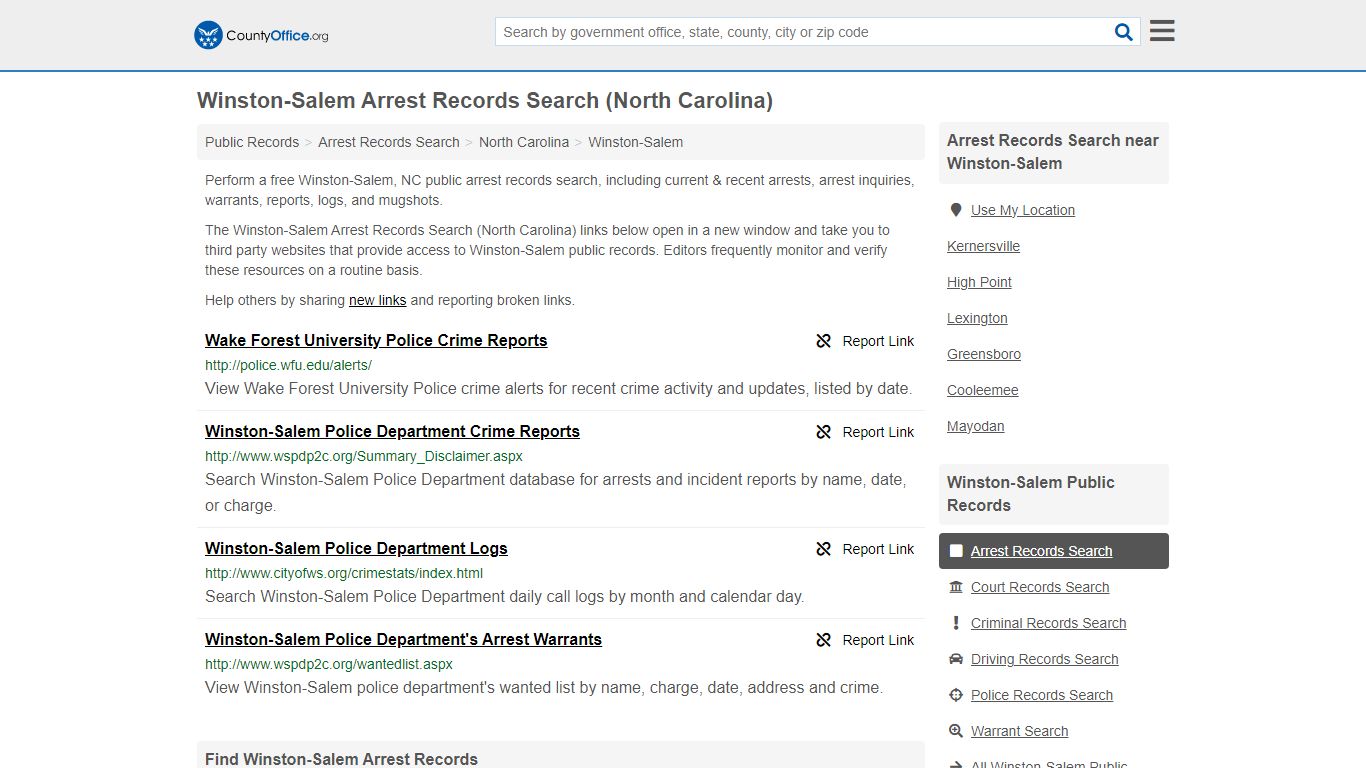Visit police.wfu.edu/alerts URL
Viewport: 1366px width, 768px height.
(288, 365)
